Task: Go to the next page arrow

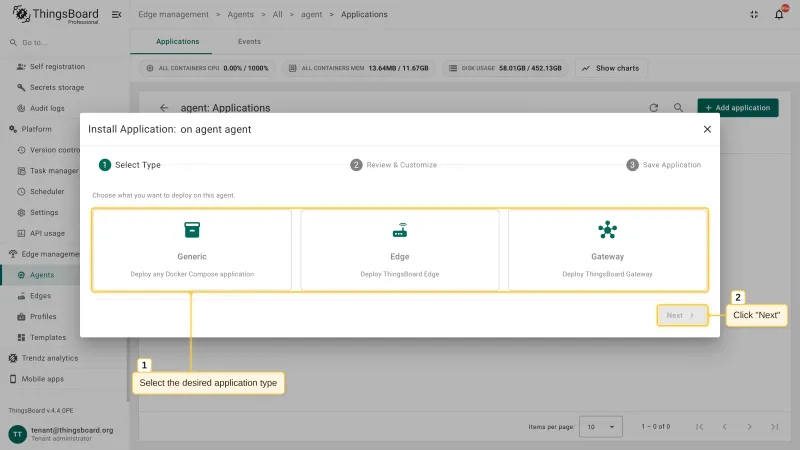Action: 749,427
